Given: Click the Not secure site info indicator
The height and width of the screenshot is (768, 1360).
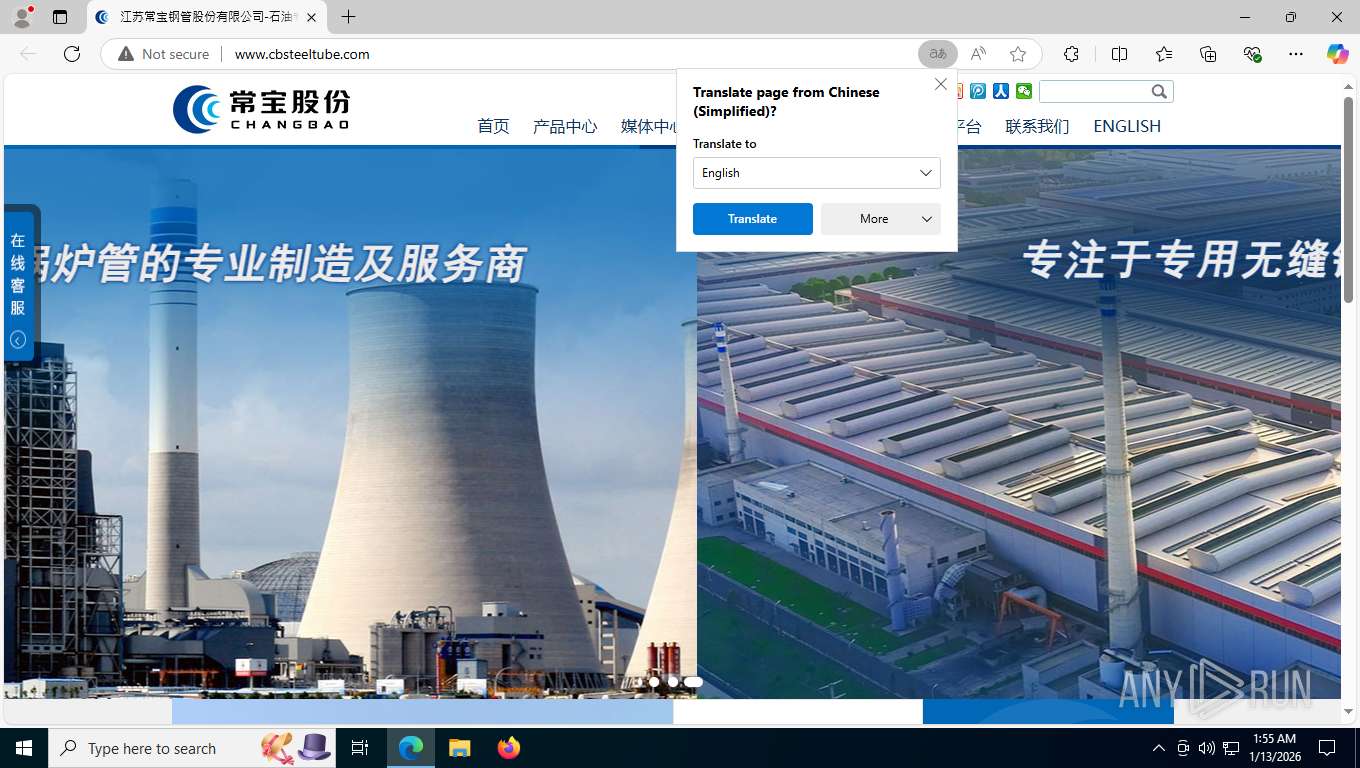Looking at the screenshot, I should [164, 54].
